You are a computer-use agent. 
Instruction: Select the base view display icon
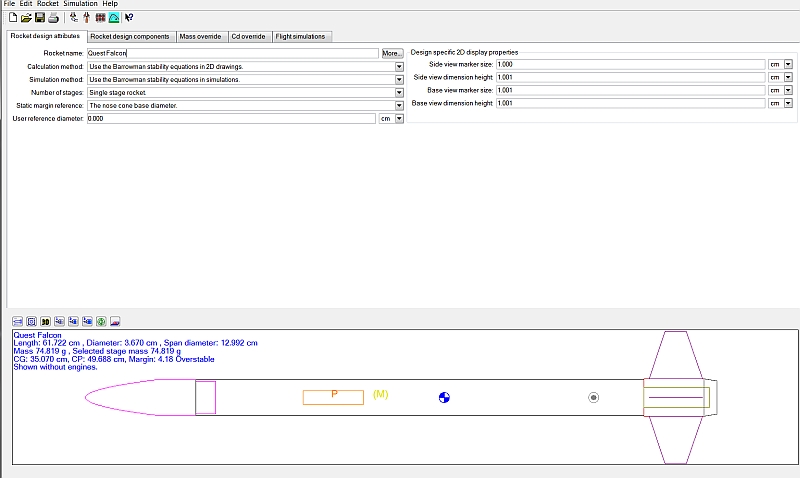tap(32, 321)
